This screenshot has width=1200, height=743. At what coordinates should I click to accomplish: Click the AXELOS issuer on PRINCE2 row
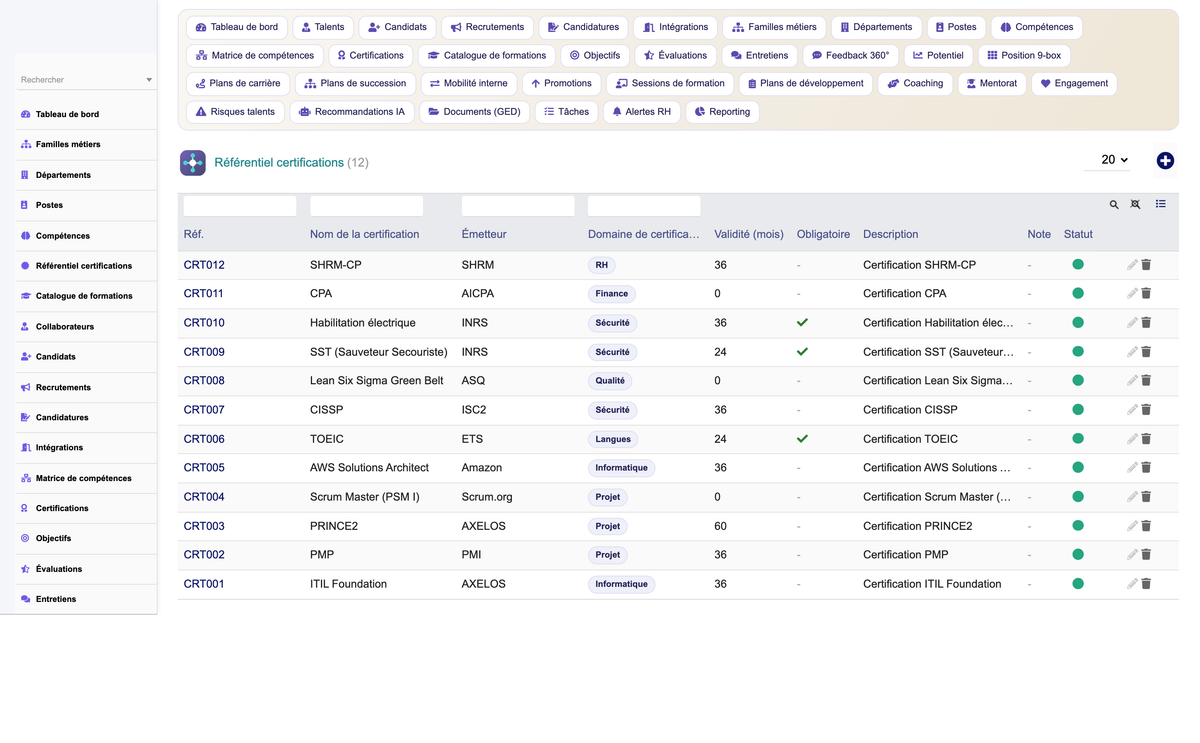click(x=484, y=526)
